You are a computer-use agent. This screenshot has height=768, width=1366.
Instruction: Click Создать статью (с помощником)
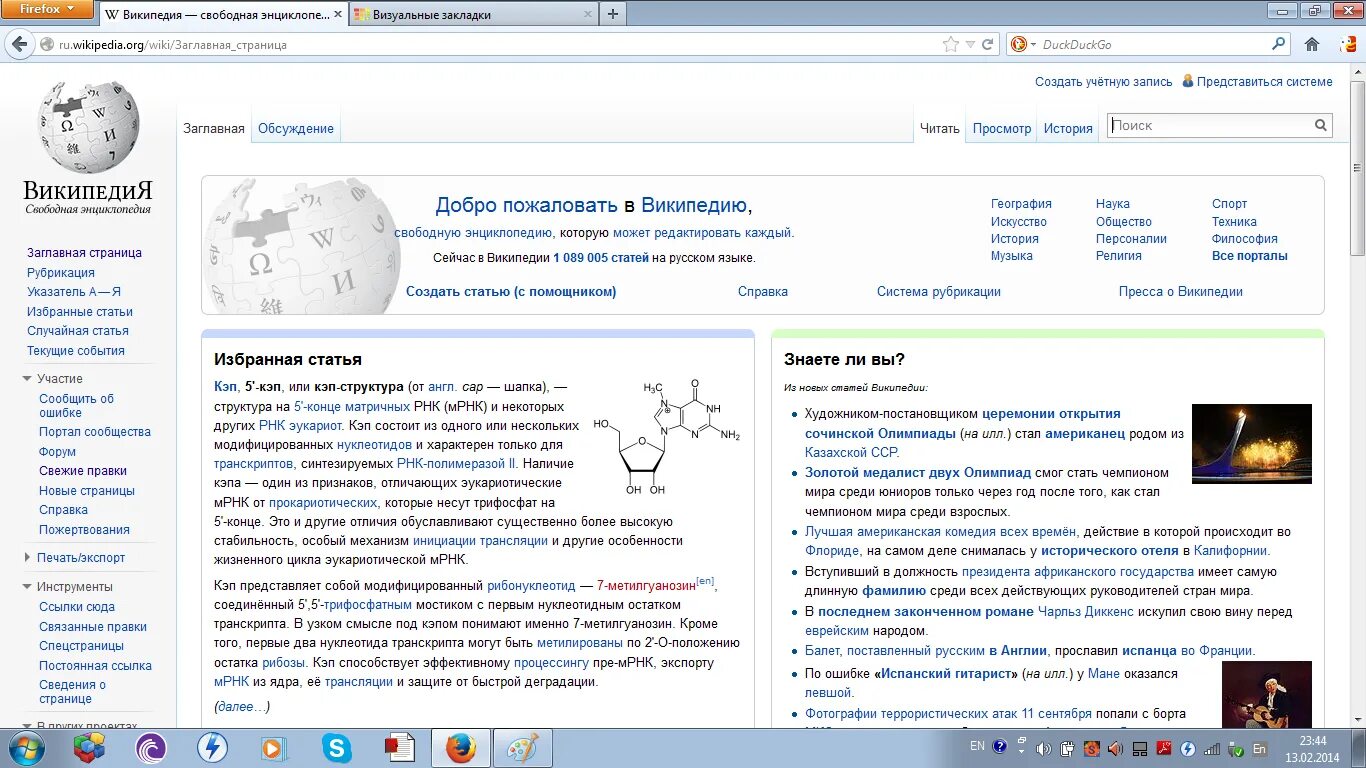pyautogui.click(x=511, y=292)
